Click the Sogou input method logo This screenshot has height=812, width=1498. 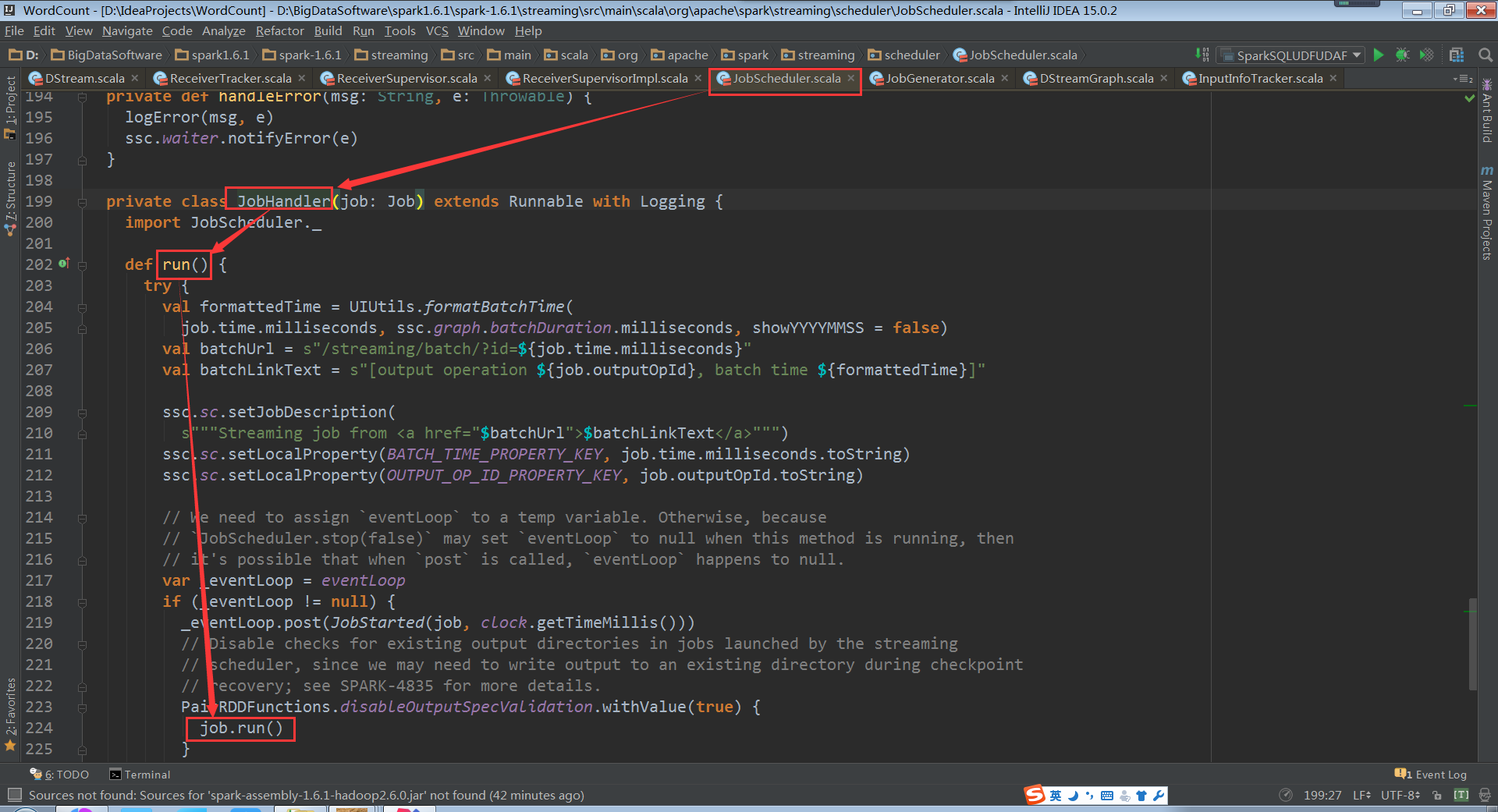(x=1035, y=795)
